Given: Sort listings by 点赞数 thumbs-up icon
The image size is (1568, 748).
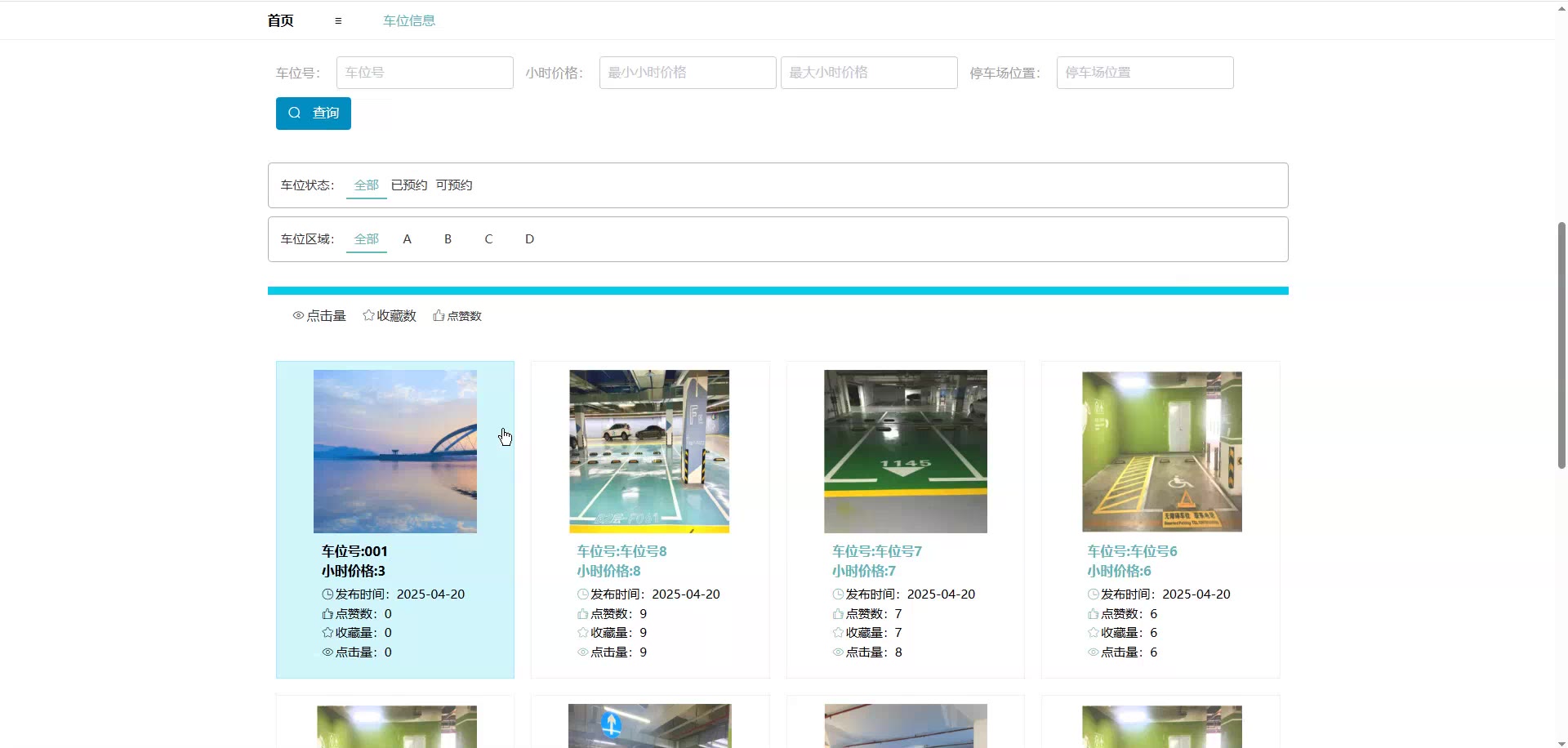Looking at the screenshot, I should (x=439, y=316).
